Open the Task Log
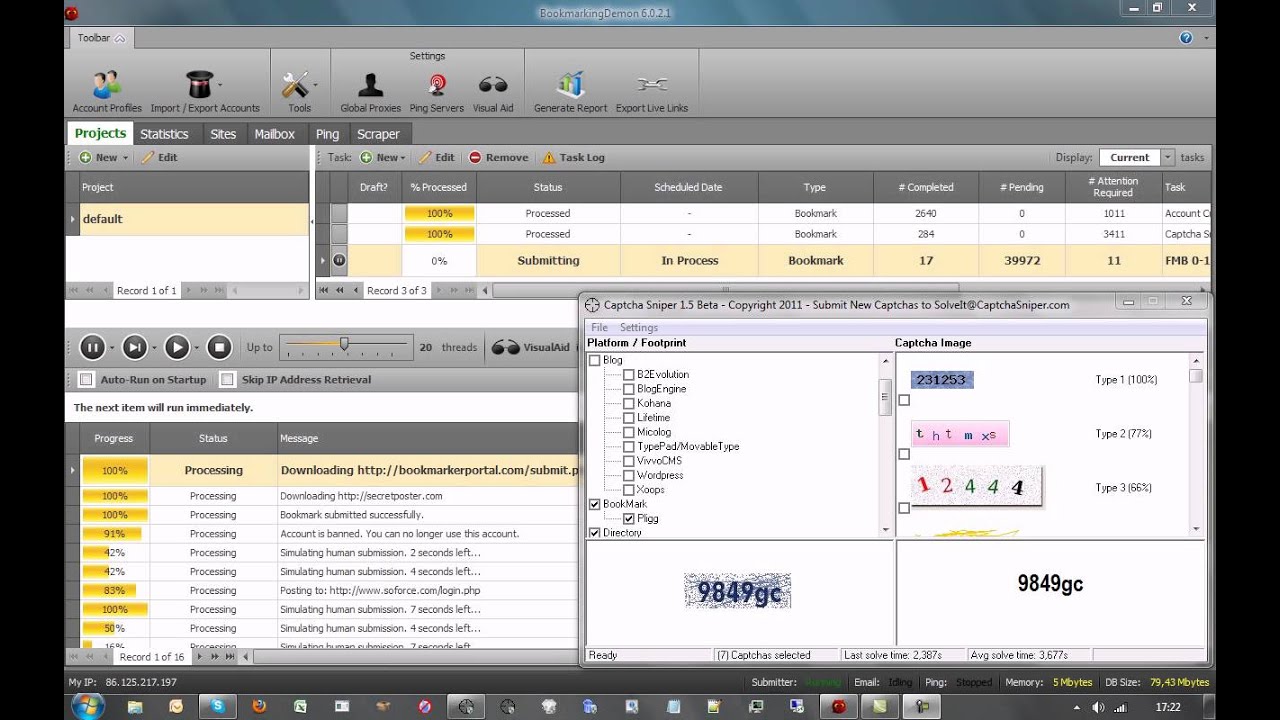Image resolution: width=1280 pixels, height=720 pixels. [x=573, y=157]
